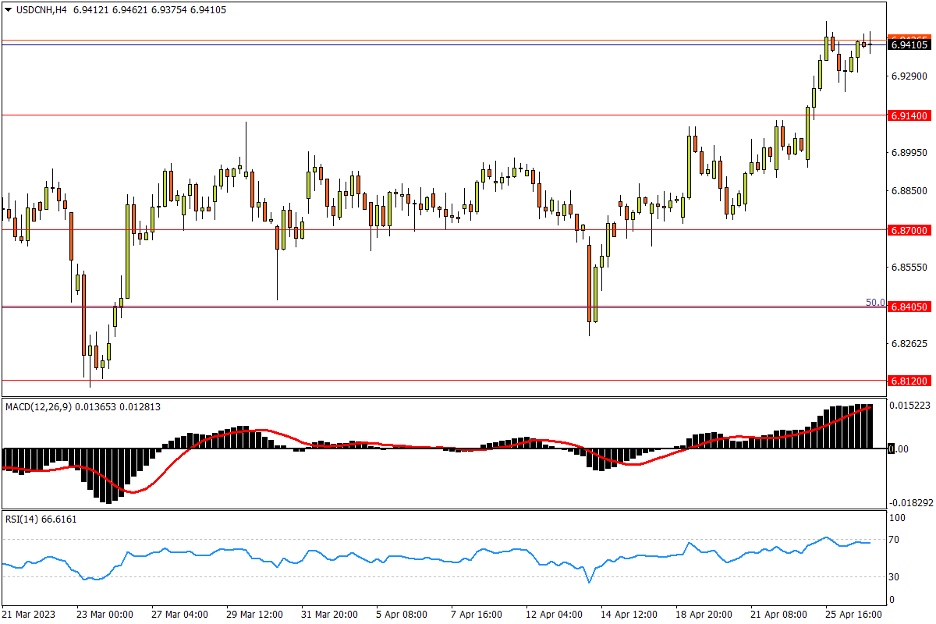Click the RSI 70 level scale value
936x624 pixels.
(897, 540)
